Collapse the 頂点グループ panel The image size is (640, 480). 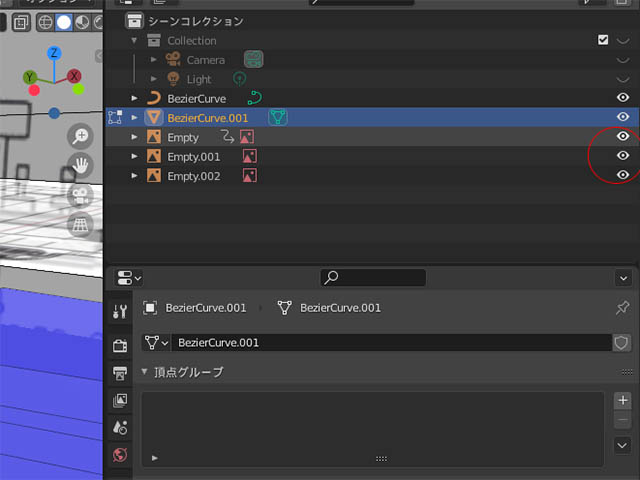click(x=144, y=371)
